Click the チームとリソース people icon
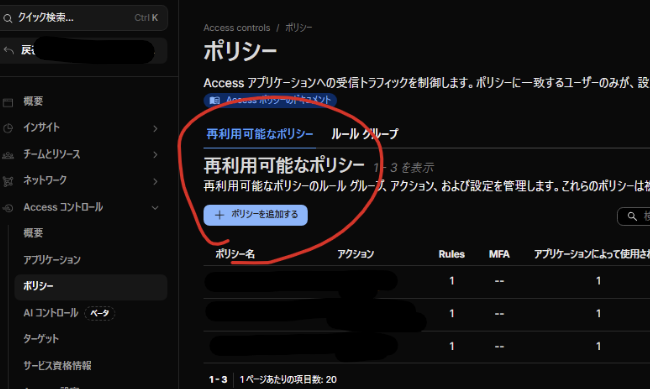 click(8, 155)
